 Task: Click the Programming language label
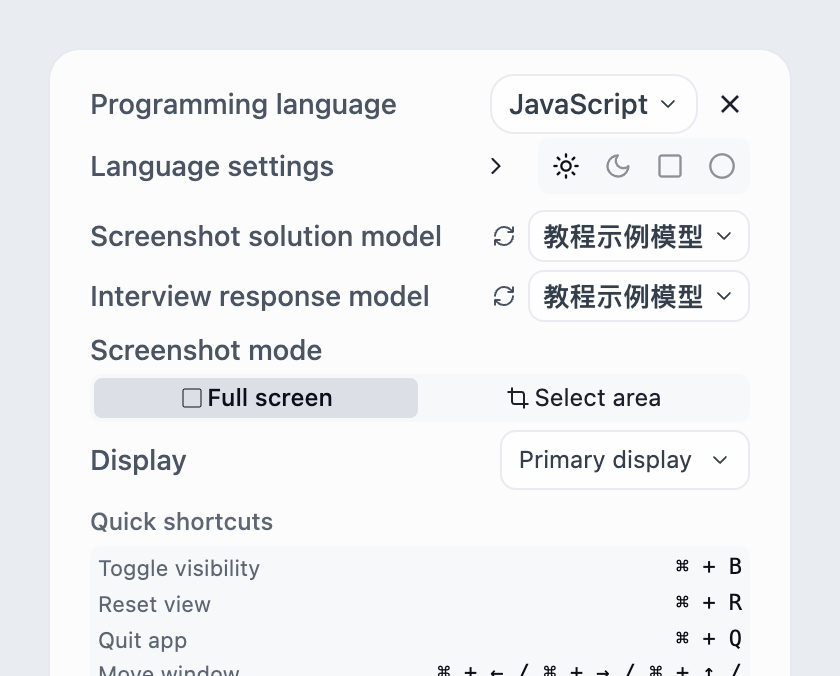[x=243, y=104]
